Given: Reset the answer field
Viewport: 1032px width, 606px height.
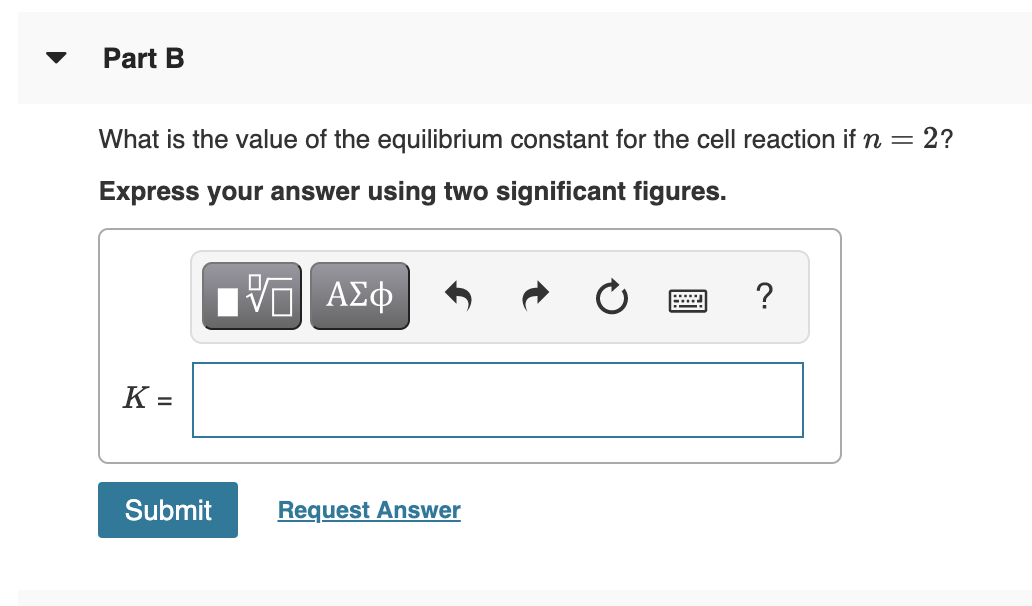Looking at the screenshot, I should coord(611,296).
